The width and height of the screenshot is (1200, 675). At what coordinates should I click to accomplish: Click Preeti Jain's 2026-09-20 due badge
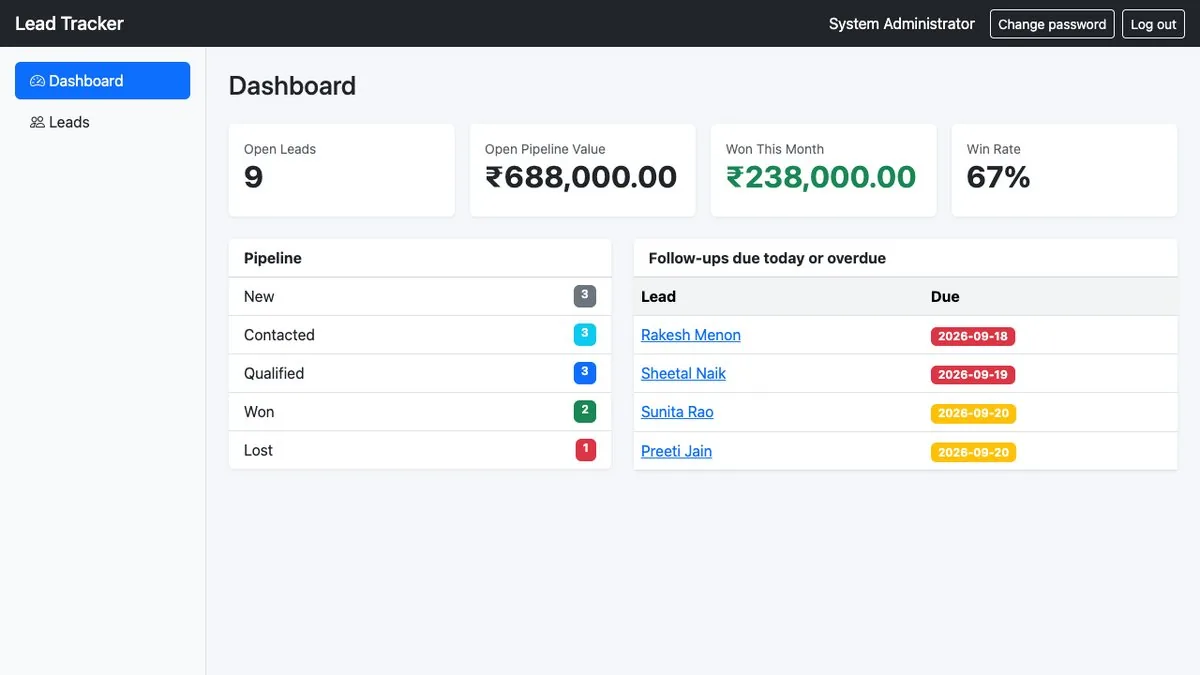point(973,452)
